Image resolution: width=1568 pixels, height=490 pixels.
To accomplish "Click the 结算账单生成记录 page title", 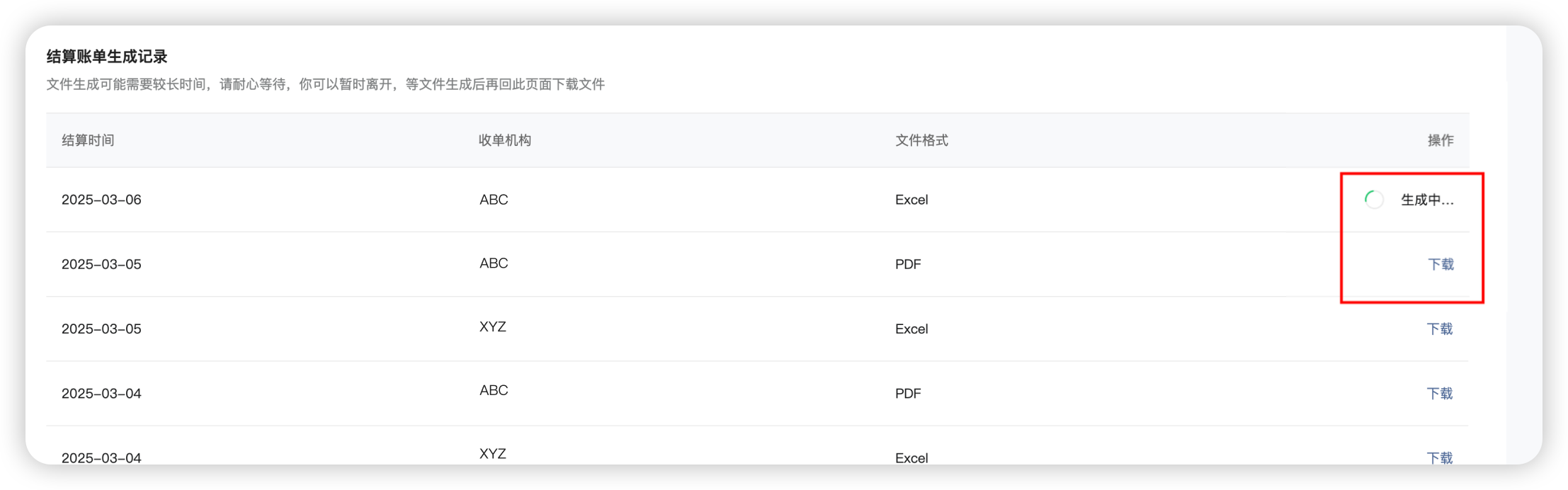I will (107, 57).
